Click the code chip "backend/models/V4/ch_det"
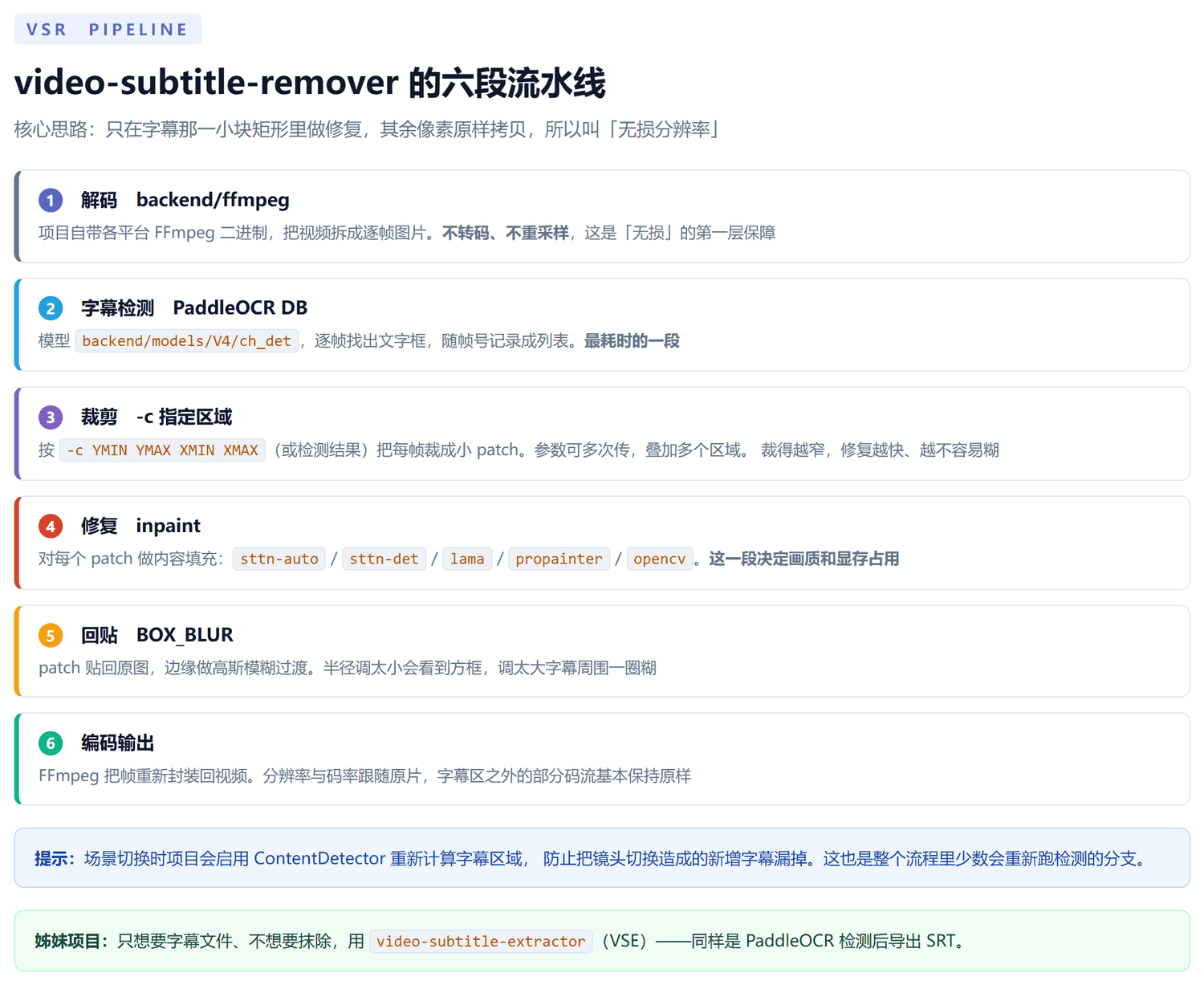The image size is (1204, 985). 187,341
